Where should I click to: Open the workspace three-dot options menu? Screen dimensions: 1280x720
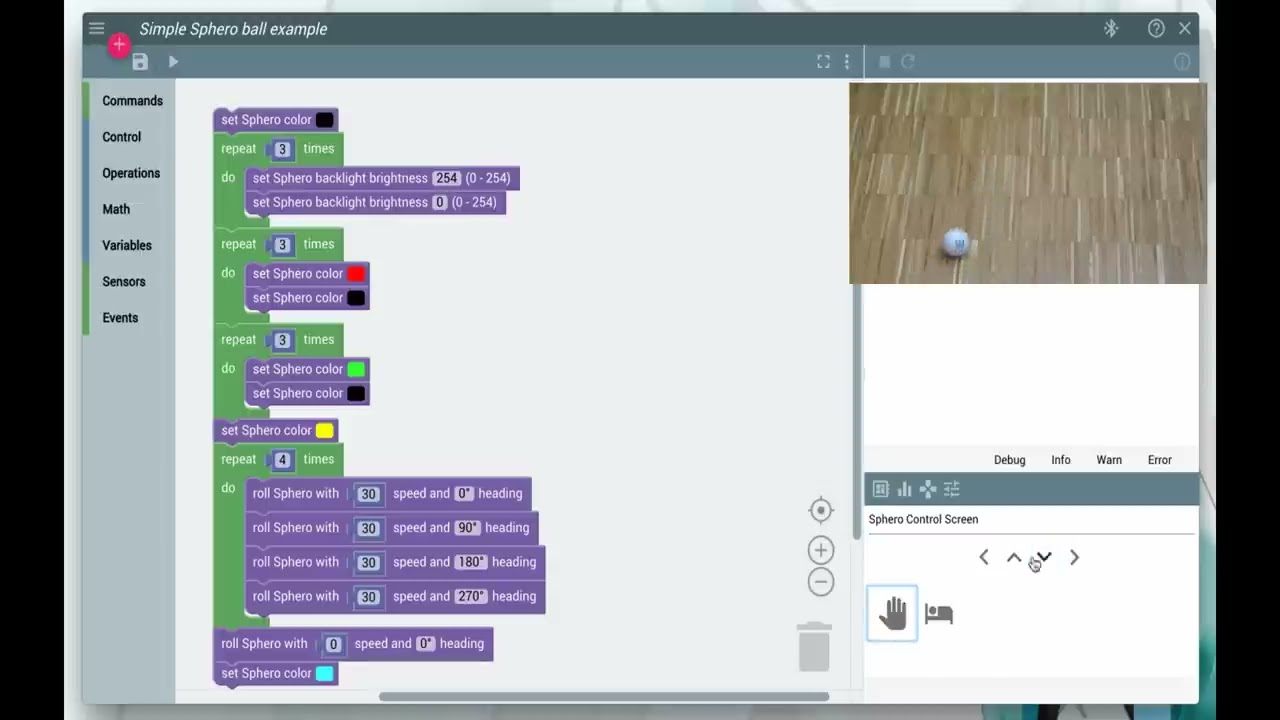[x=847, y=62]
